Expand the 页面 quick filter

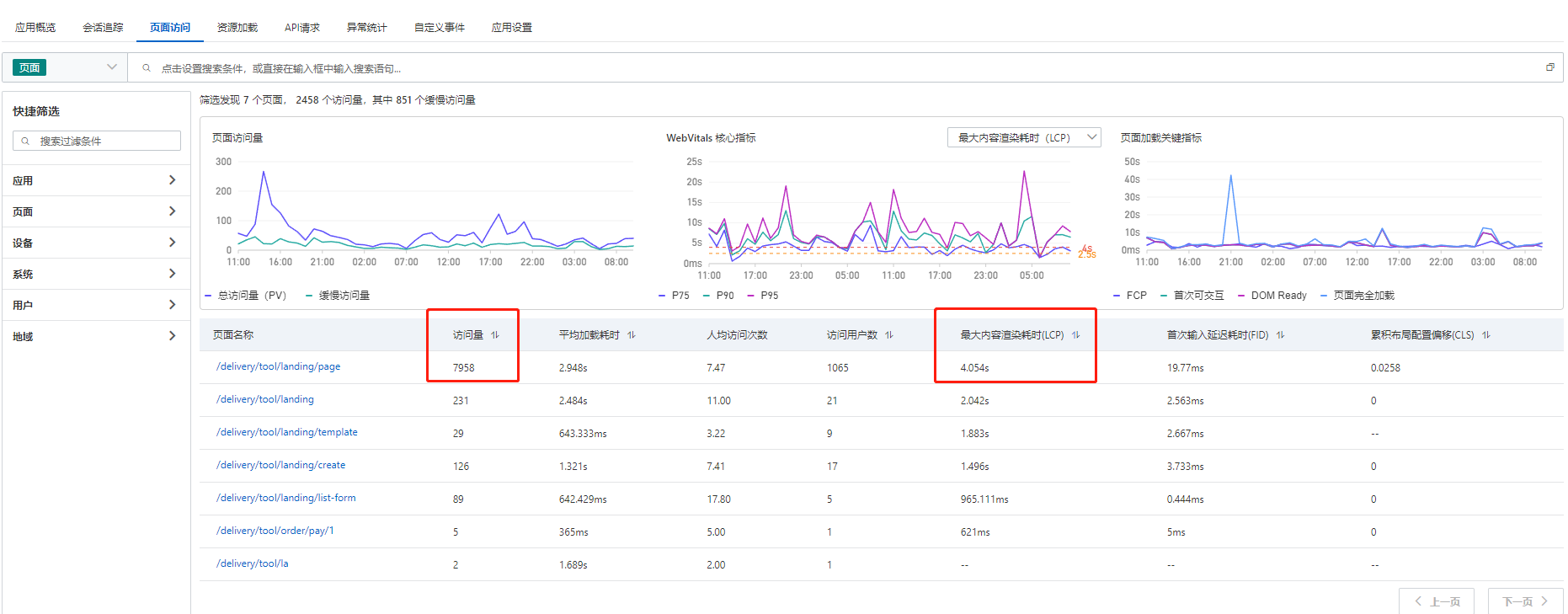tap(94, 211)
